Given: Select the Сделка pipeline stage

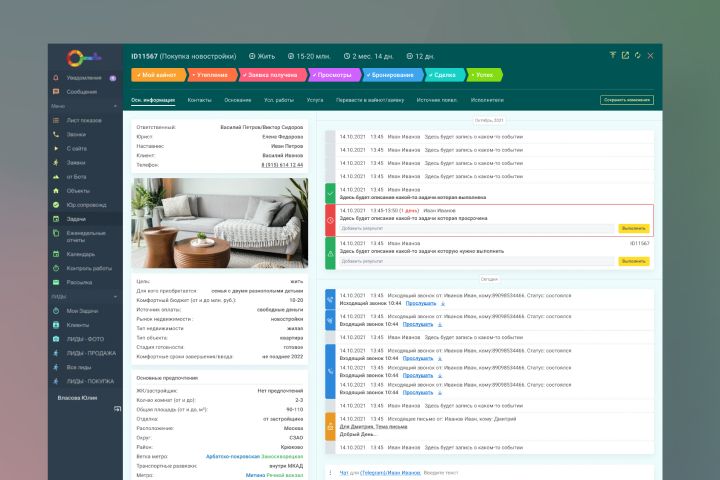Looking at the screenshot, I should 444,75.
